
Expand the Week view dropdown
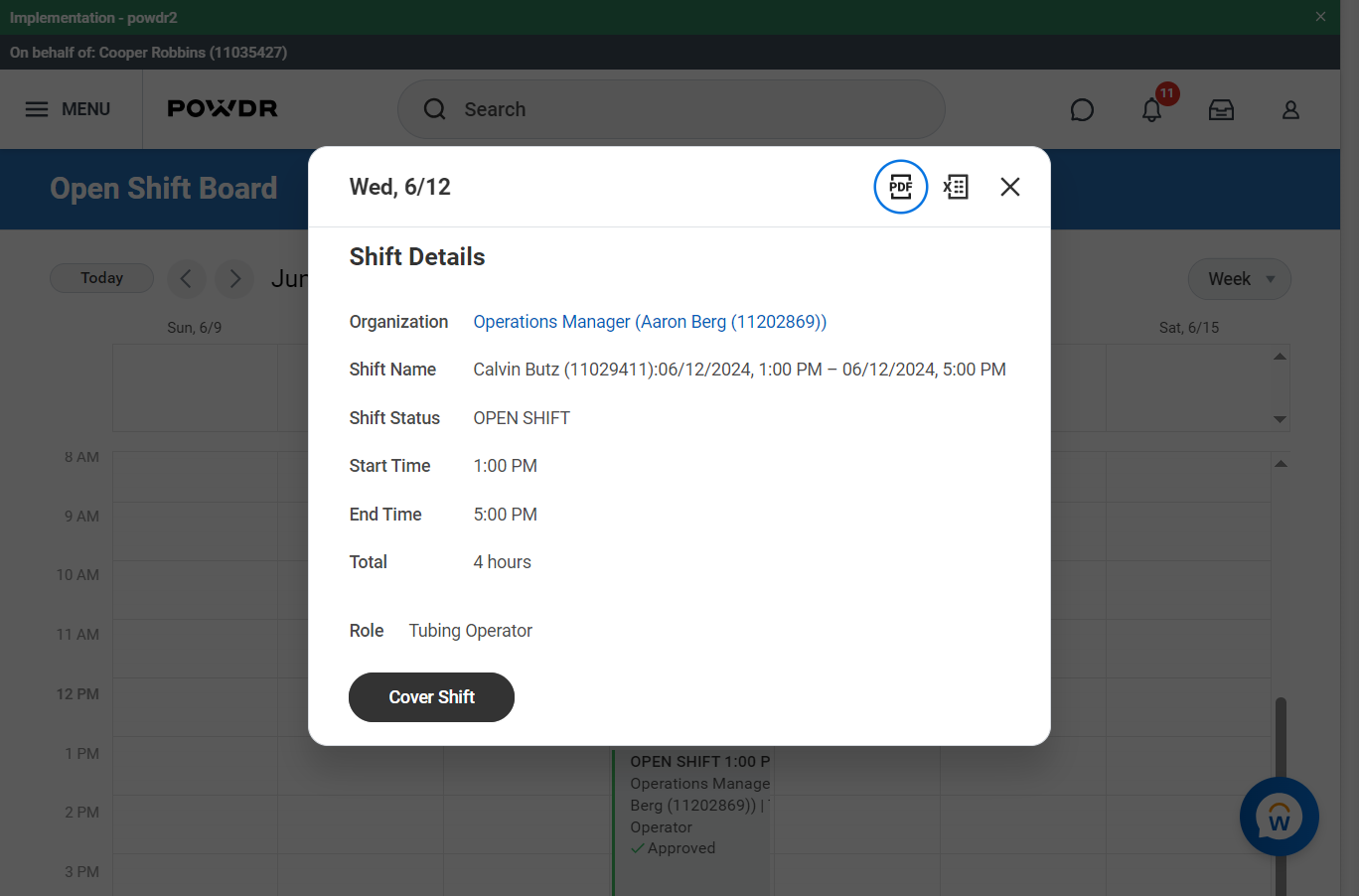[1240, 279]
